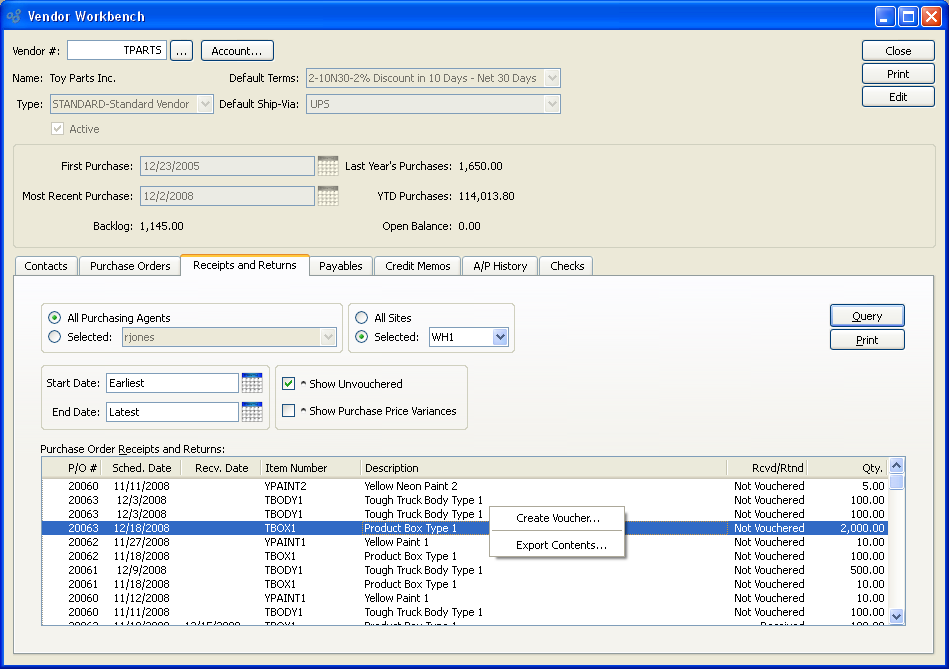This screenshot has width=949, height=669.
Task: Enable Show Purchase Price Variances
Action: [289, 411]
